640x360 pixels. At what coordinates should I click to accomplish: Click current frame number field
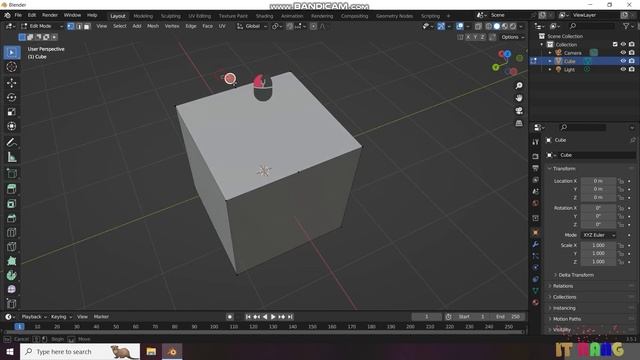tap(427, 317)
